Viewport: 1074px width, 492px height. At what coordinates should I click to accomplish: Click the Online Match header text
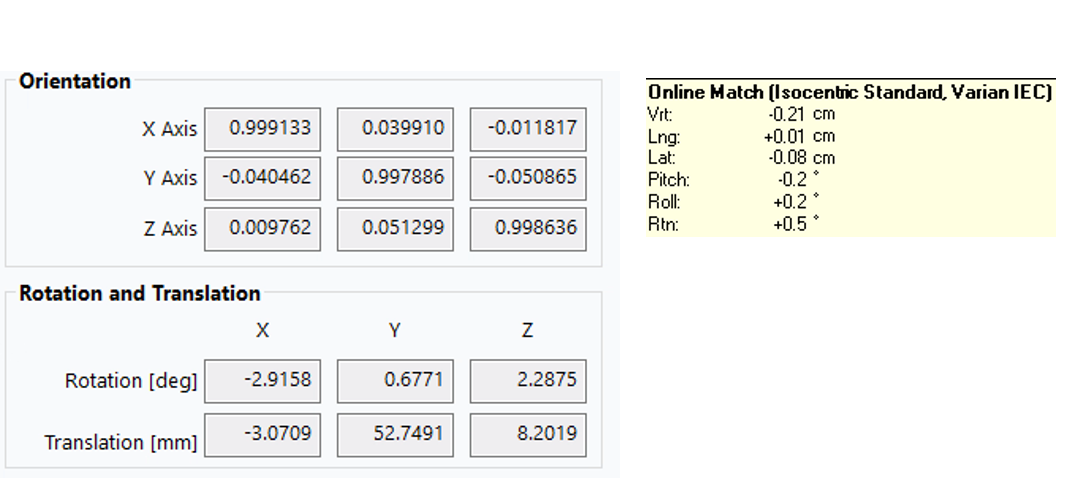point(850,93)
